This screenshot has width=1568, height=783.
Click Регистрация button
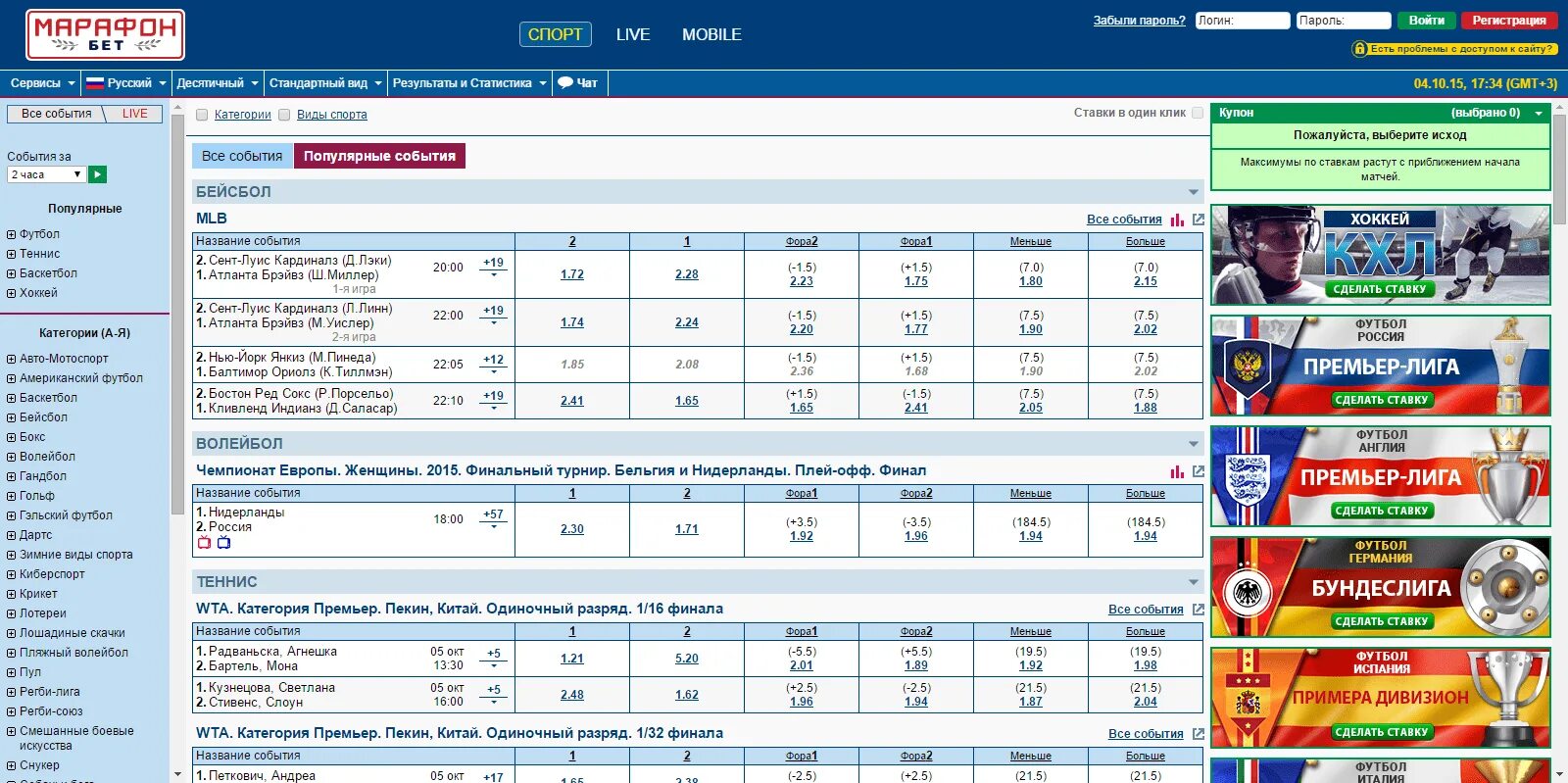1509,21
